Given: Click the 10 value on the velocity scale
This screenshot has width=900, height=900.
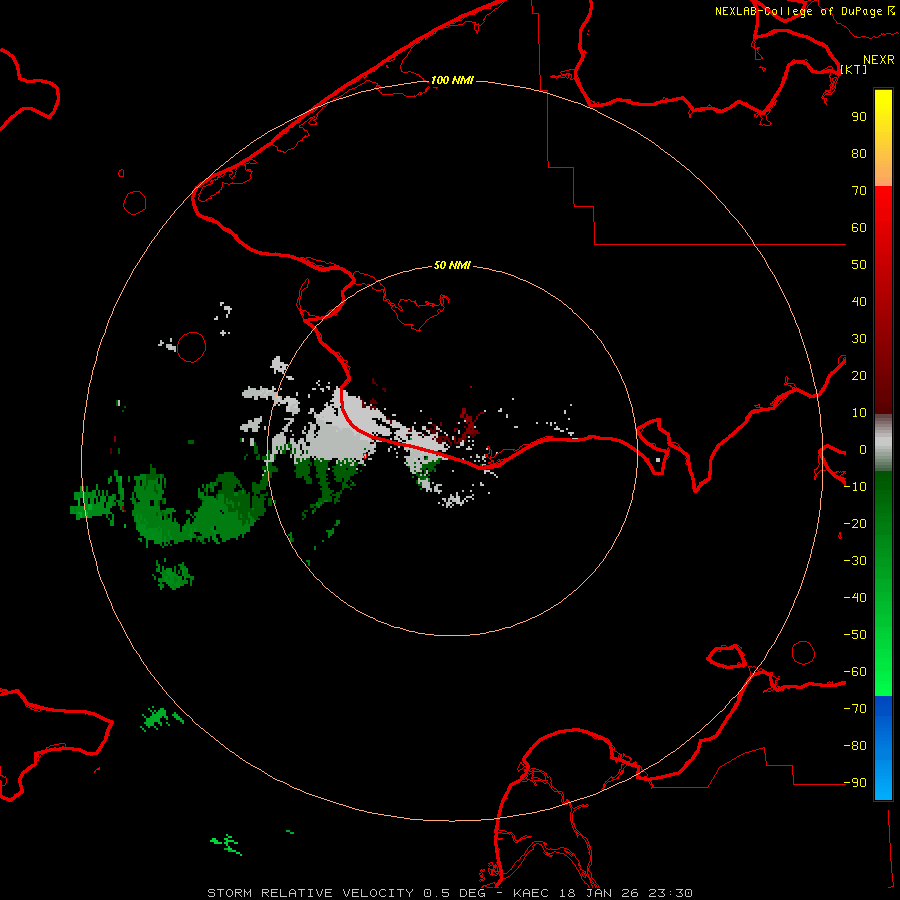Looking at the screenshot, I should (x=859, y=413).
